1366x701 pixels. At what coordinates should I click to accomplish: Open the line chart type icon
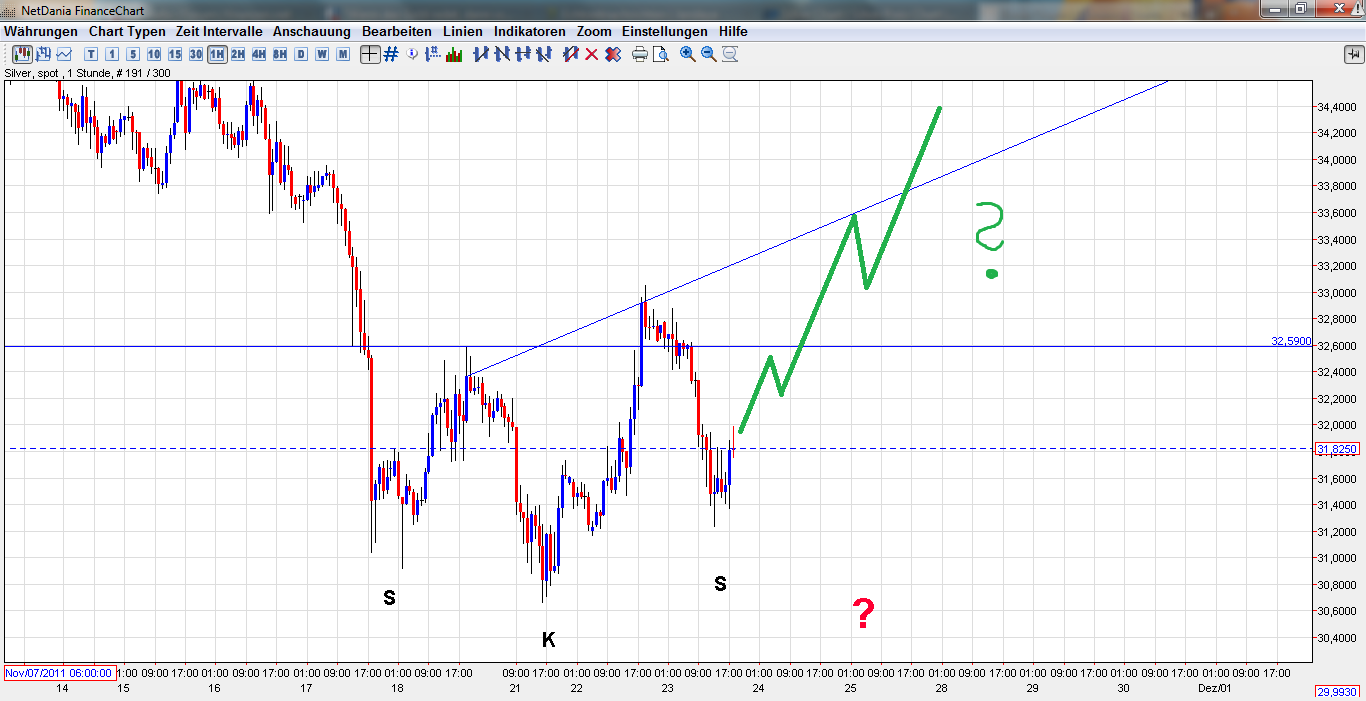pyautogui.click(x=62, y=55)
